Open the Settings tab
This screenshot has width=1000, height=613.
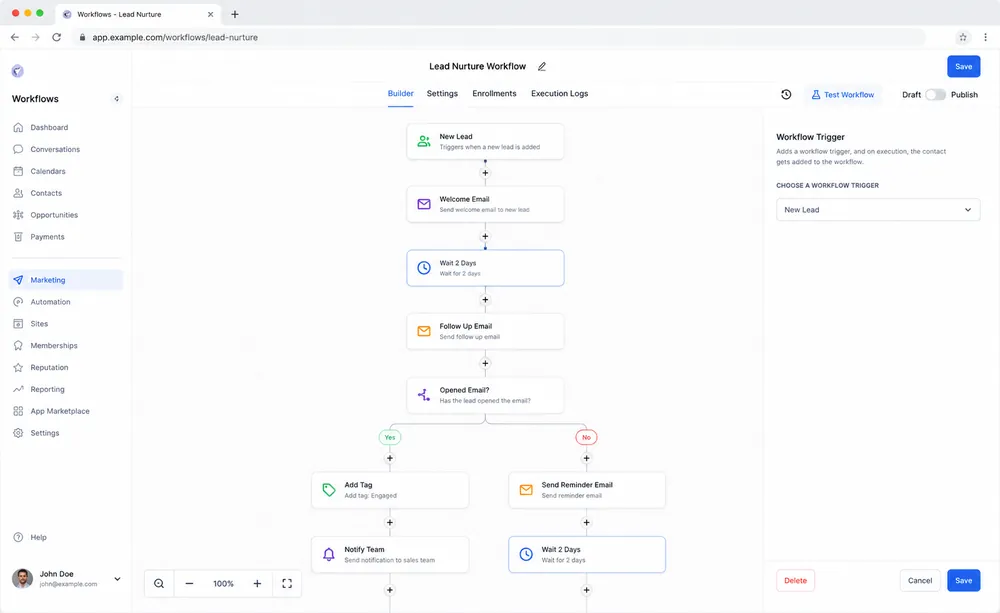(x=442, y=93)
